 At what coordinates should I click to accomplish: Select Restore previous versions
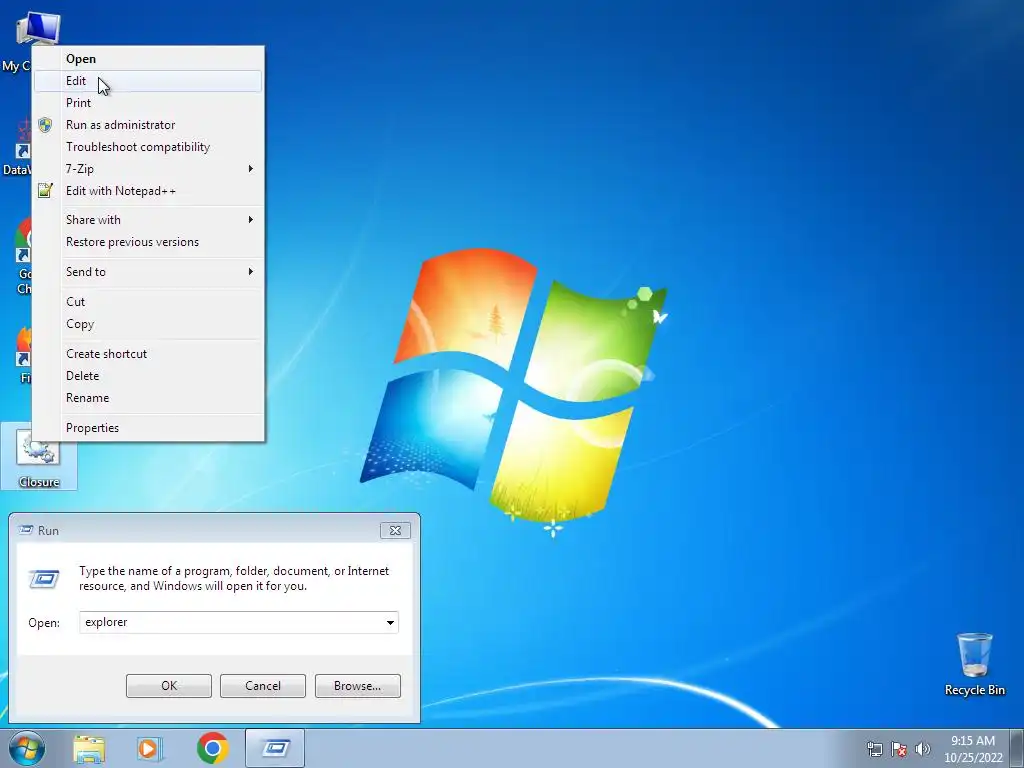point(148,242)
